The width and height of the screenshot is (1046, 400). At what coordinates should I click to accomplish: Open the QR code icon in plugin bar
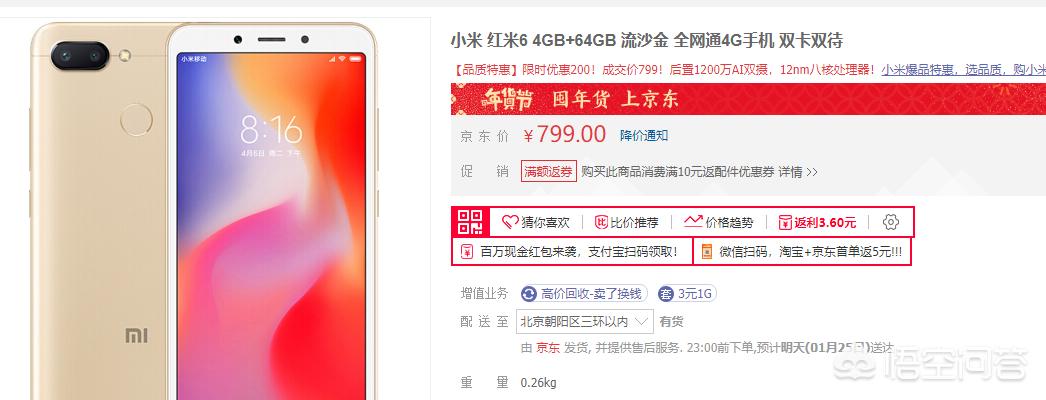[x=470, y=222]
